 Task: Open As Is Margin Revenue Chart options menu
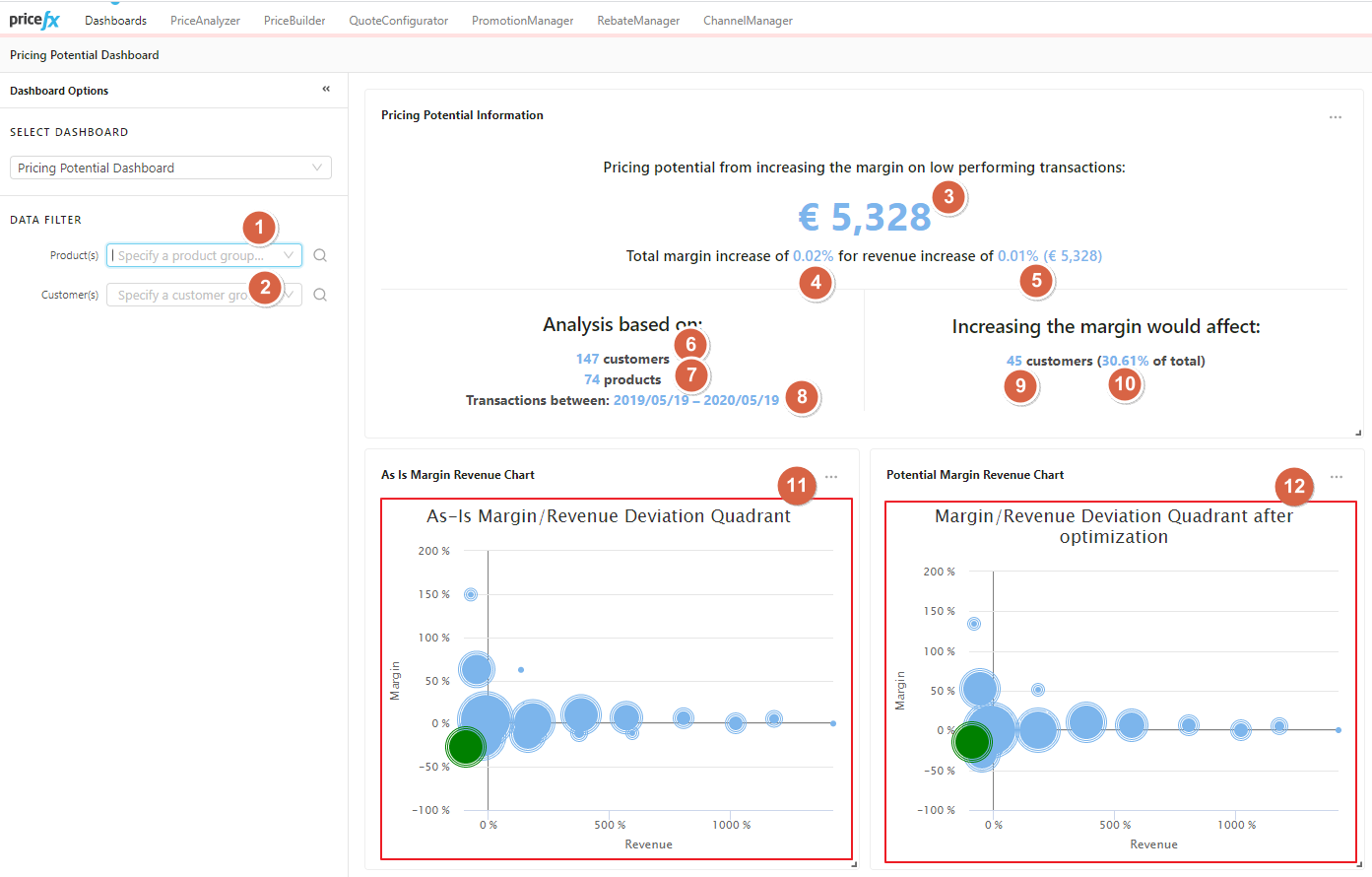point(831,477)
